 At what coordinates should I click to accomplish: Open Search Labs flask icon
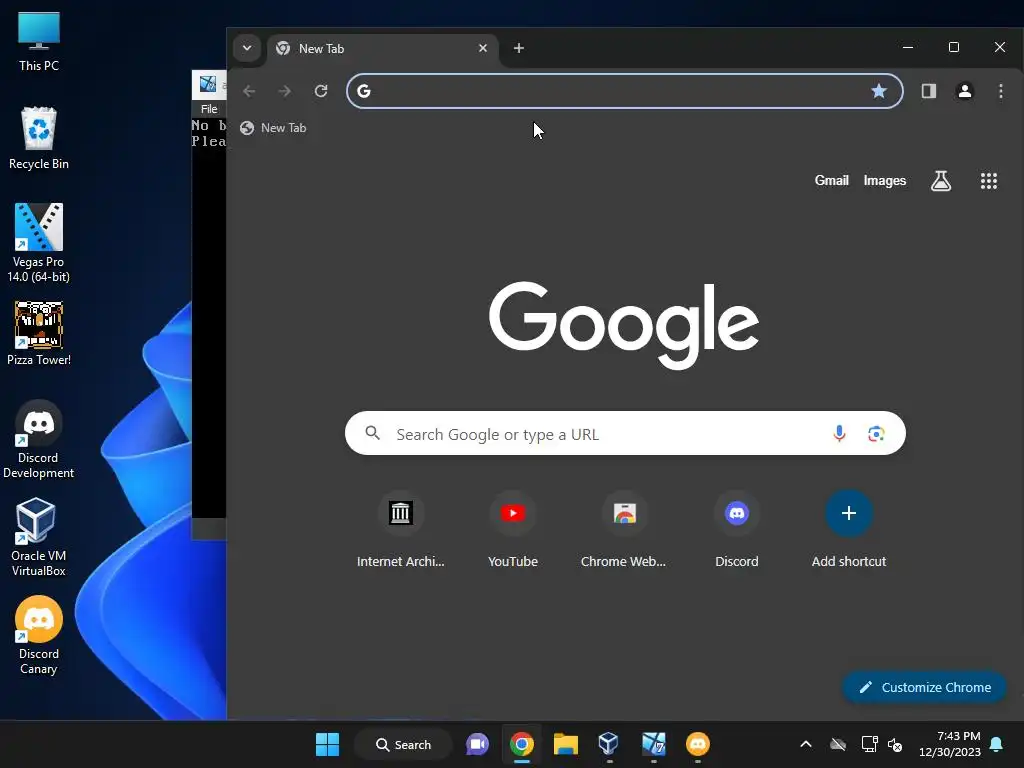tap(940, 181)
